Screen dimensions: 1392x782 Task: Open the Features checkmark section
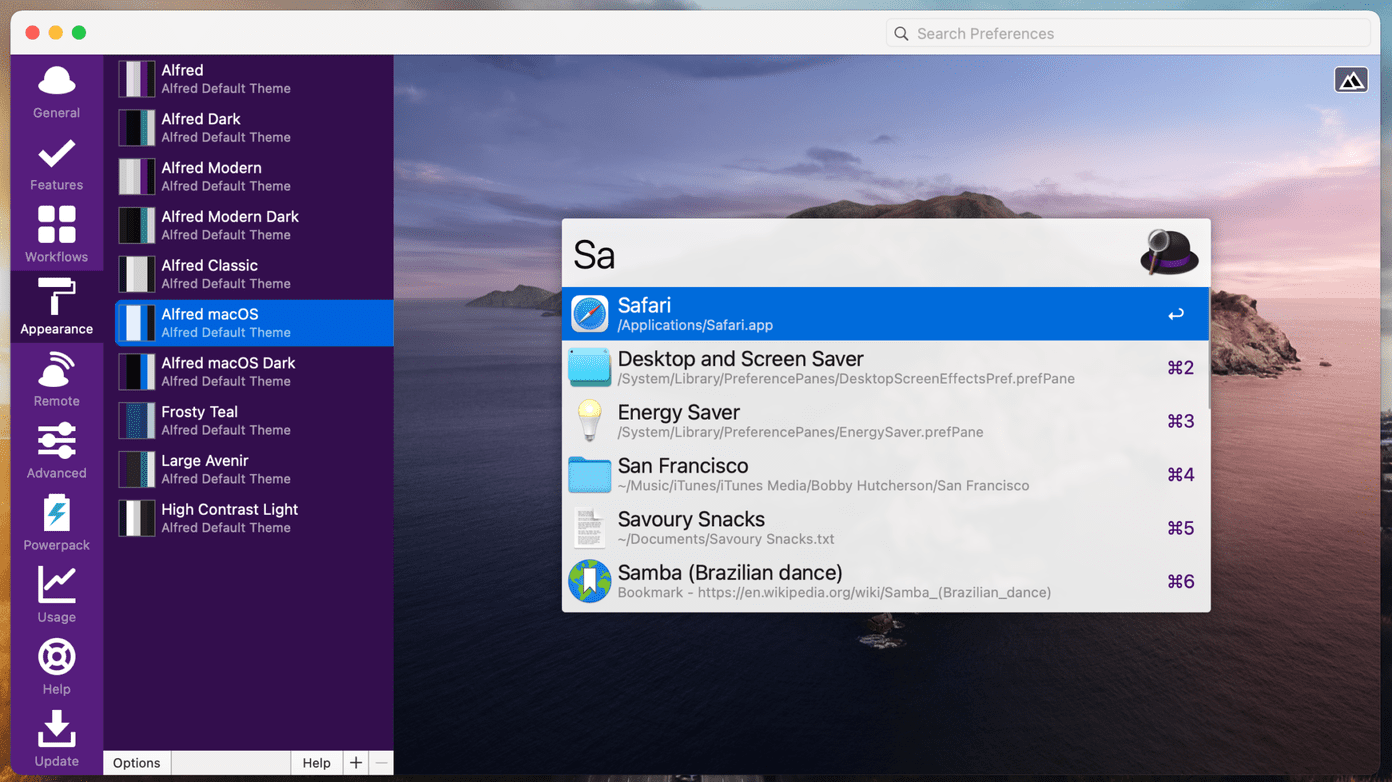coord(56,163)
